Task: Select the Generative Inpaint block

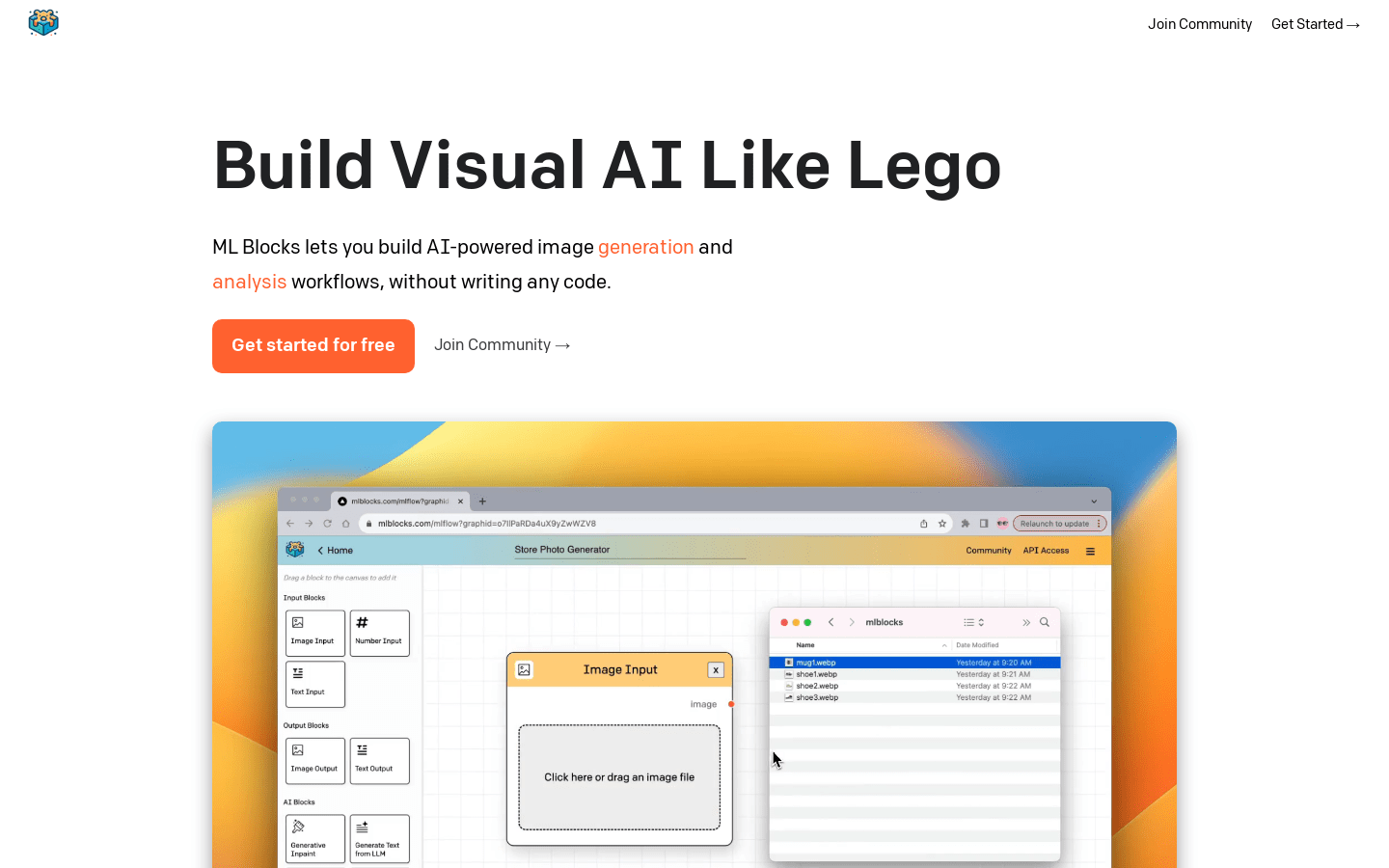Action: (x=315, y=839)
